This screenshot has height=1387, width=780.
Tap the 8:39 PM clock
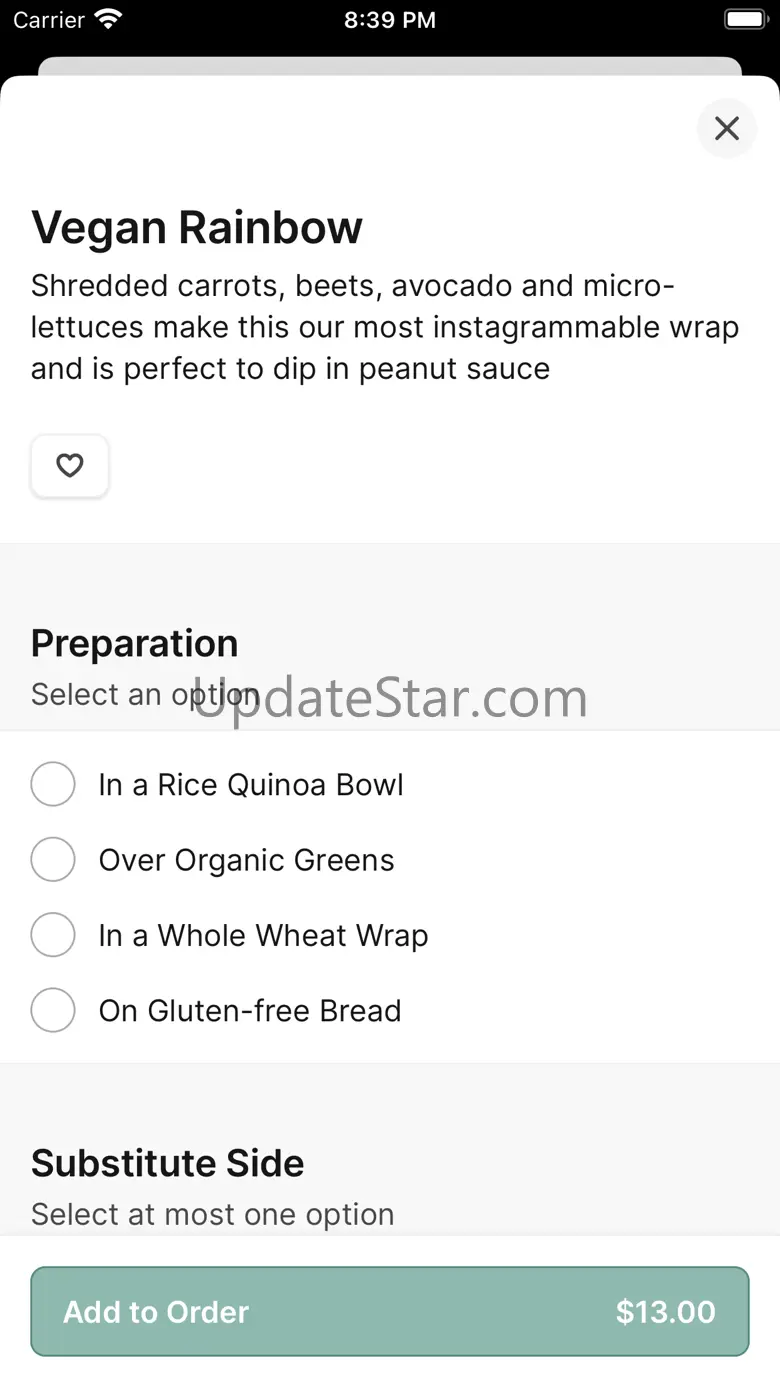coord(389,20)
